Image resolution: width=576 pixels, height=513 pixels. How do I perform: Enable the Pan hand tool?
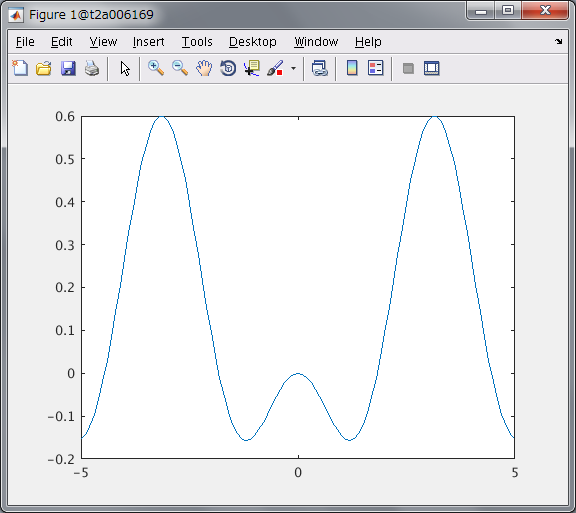[x=204, y=68]
